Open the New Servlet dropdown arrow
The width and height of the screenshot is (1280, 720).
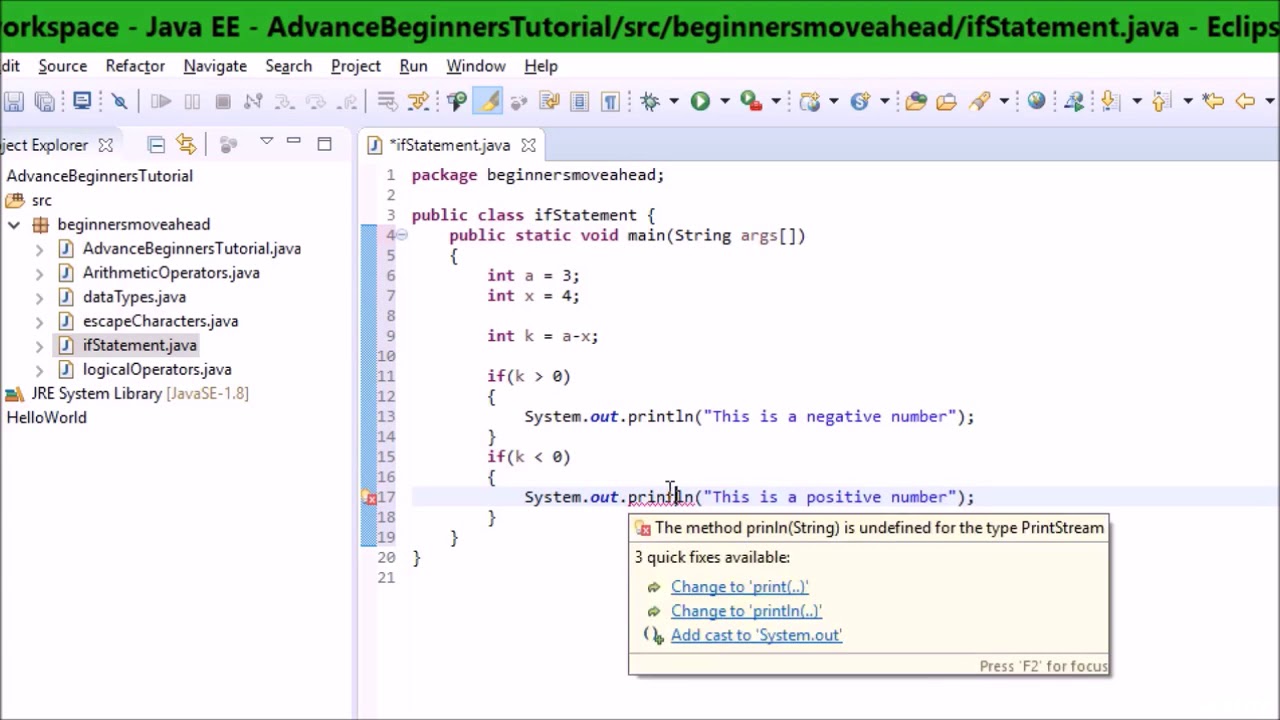[885, 101]
